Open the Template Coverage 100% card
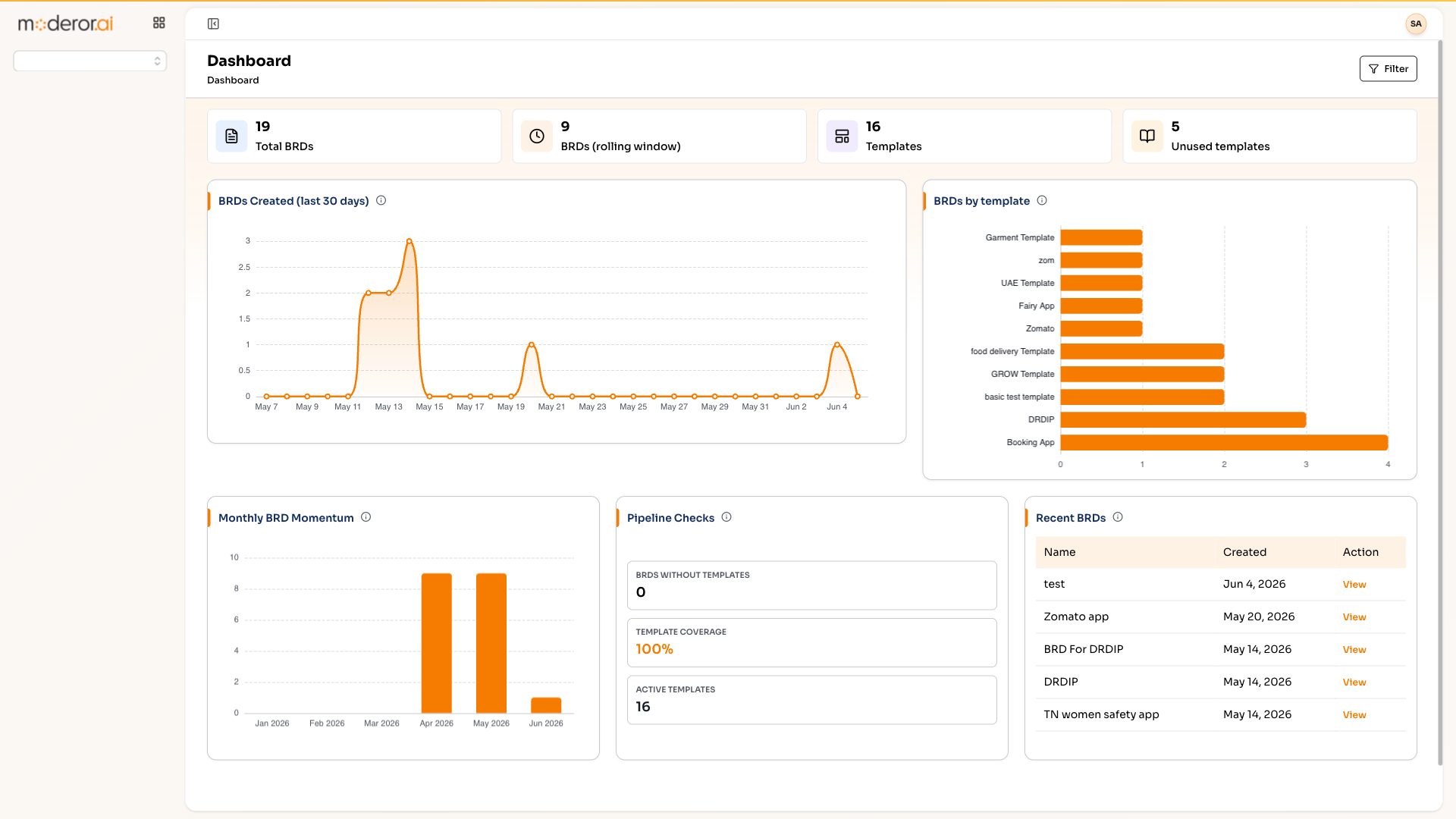 click(x=811, y=642)
